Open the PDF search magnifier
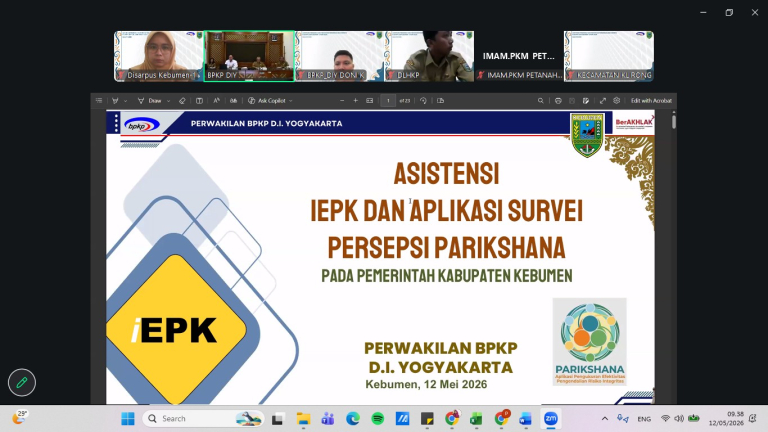 pyautogui.click(x=541, y=100)
